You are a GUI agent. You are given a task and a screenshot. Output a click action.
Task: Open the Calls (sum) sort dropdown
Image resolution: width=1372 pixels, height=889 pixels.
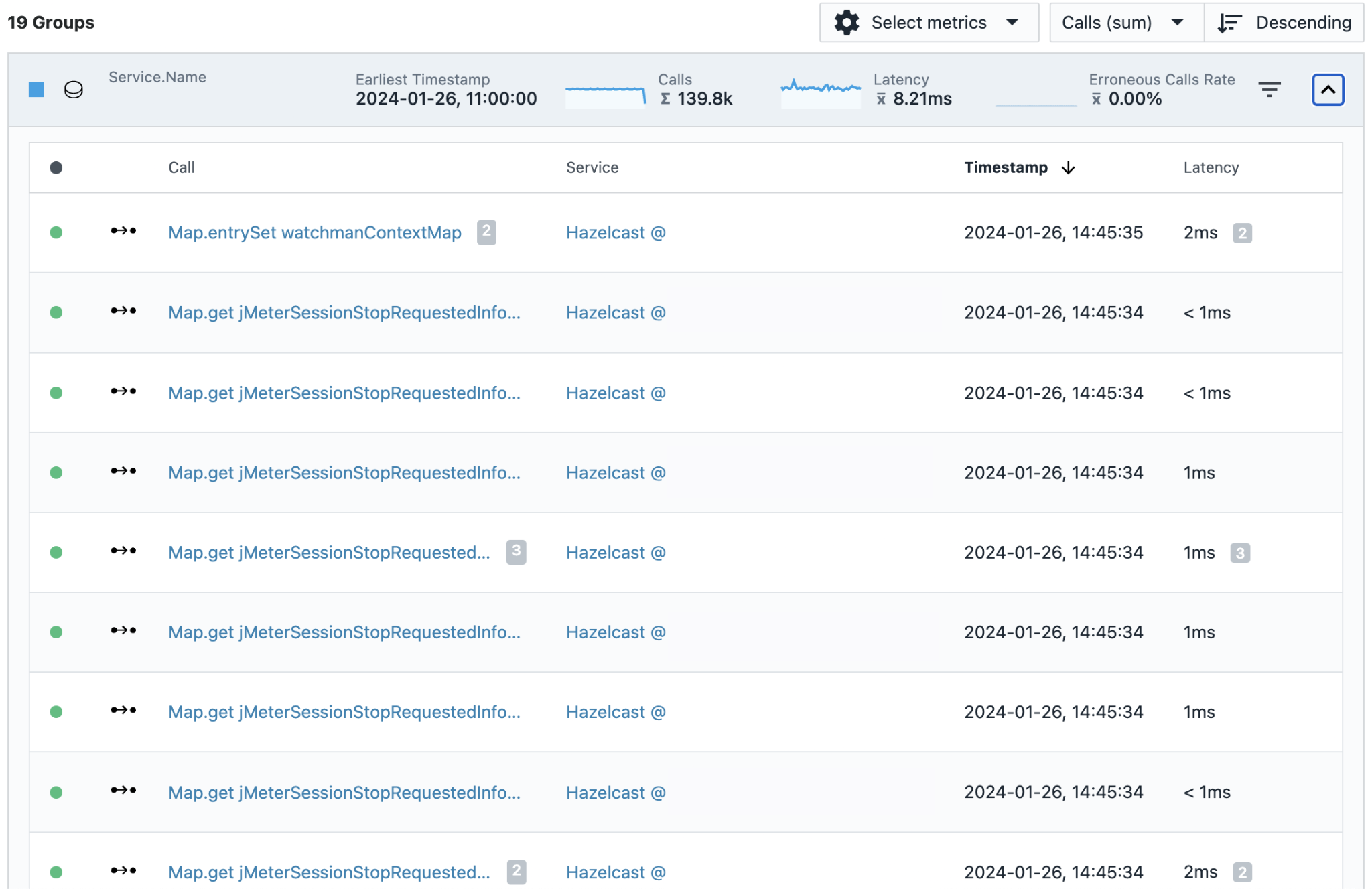tap(1125, 23)
